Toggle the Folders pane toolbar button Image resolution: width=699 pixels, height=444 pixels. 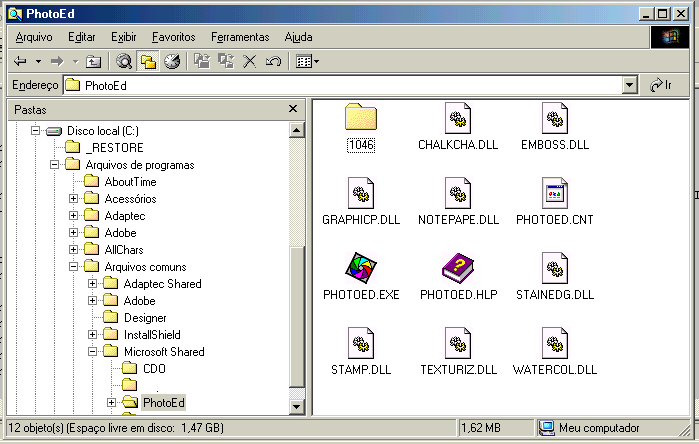click(x=148, y=62)
